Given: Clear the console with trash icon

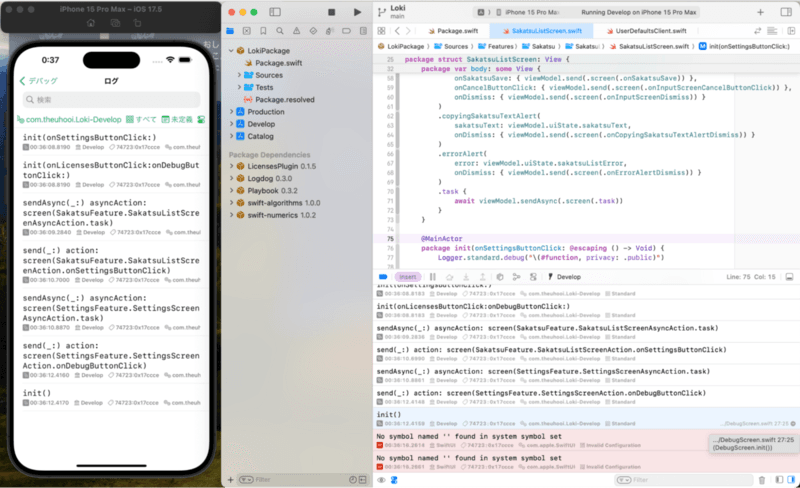Looking at the screenshot, I should click(762, 480).
